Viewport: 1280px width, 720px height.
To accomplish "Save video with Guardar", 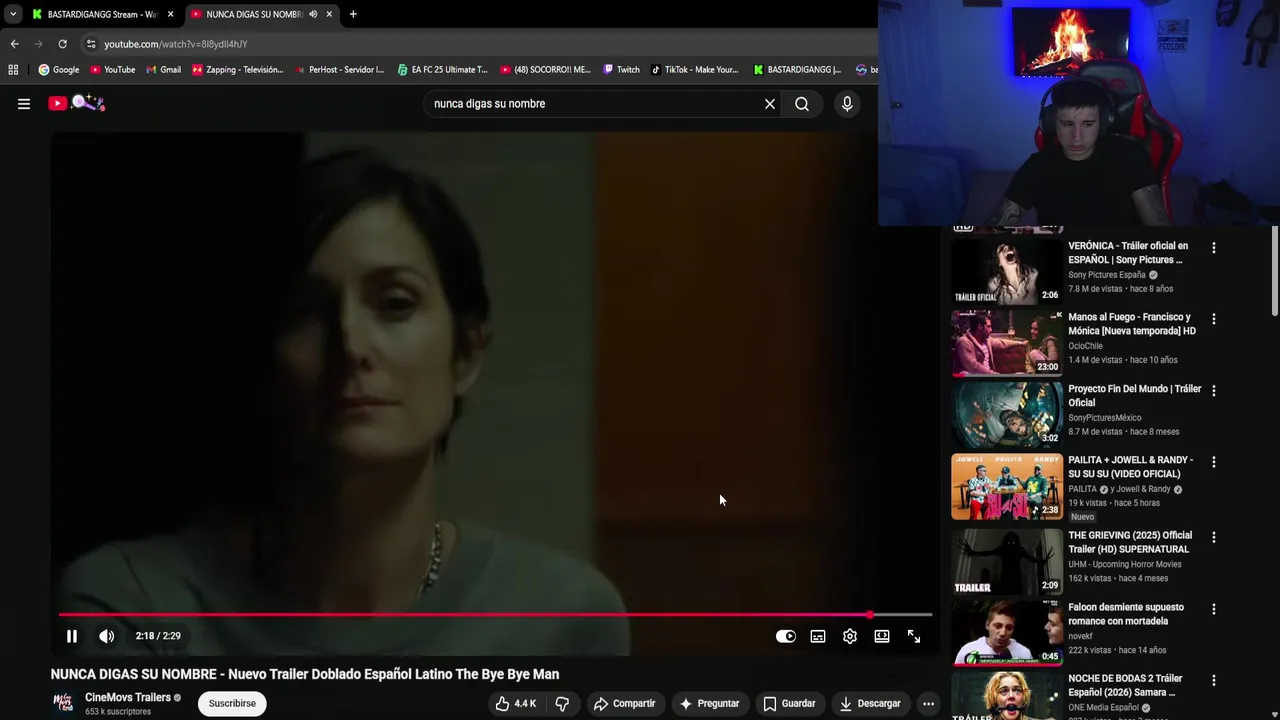I will click(x=789, y=703).
